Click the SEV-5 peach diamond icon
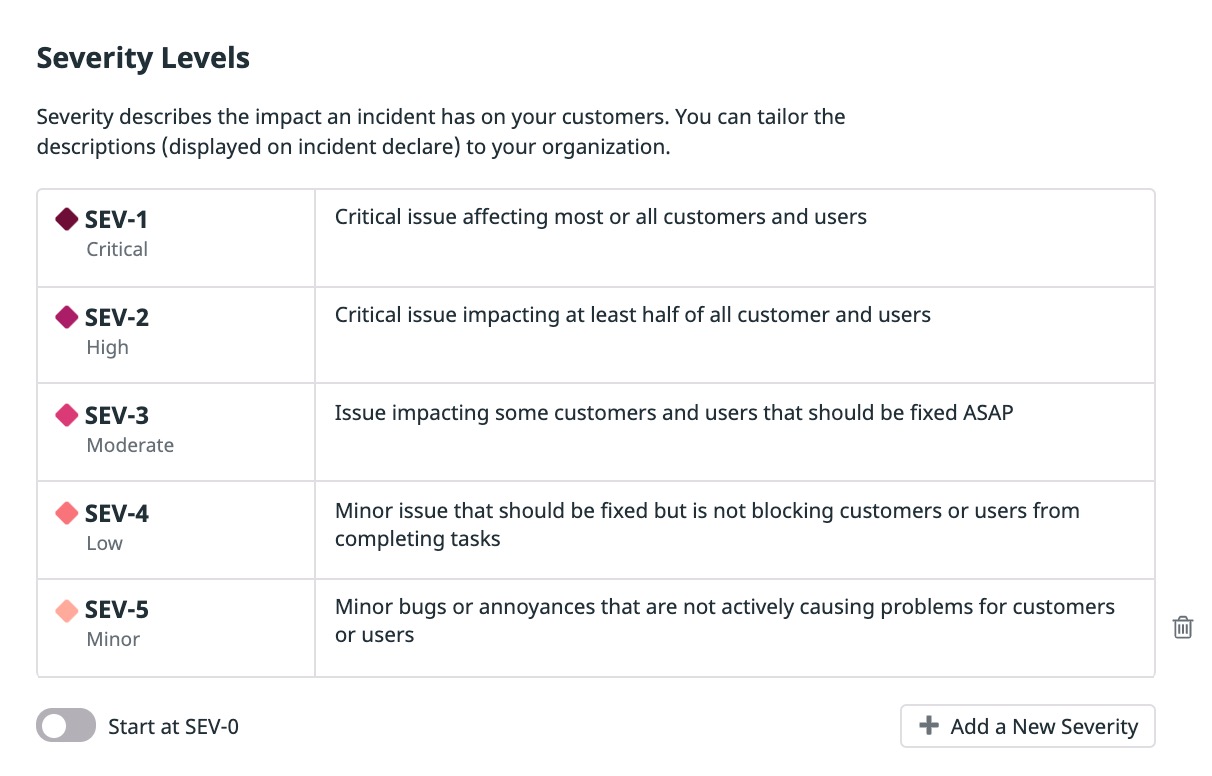This screenshot has height=776, width=1212. [67, 610]
